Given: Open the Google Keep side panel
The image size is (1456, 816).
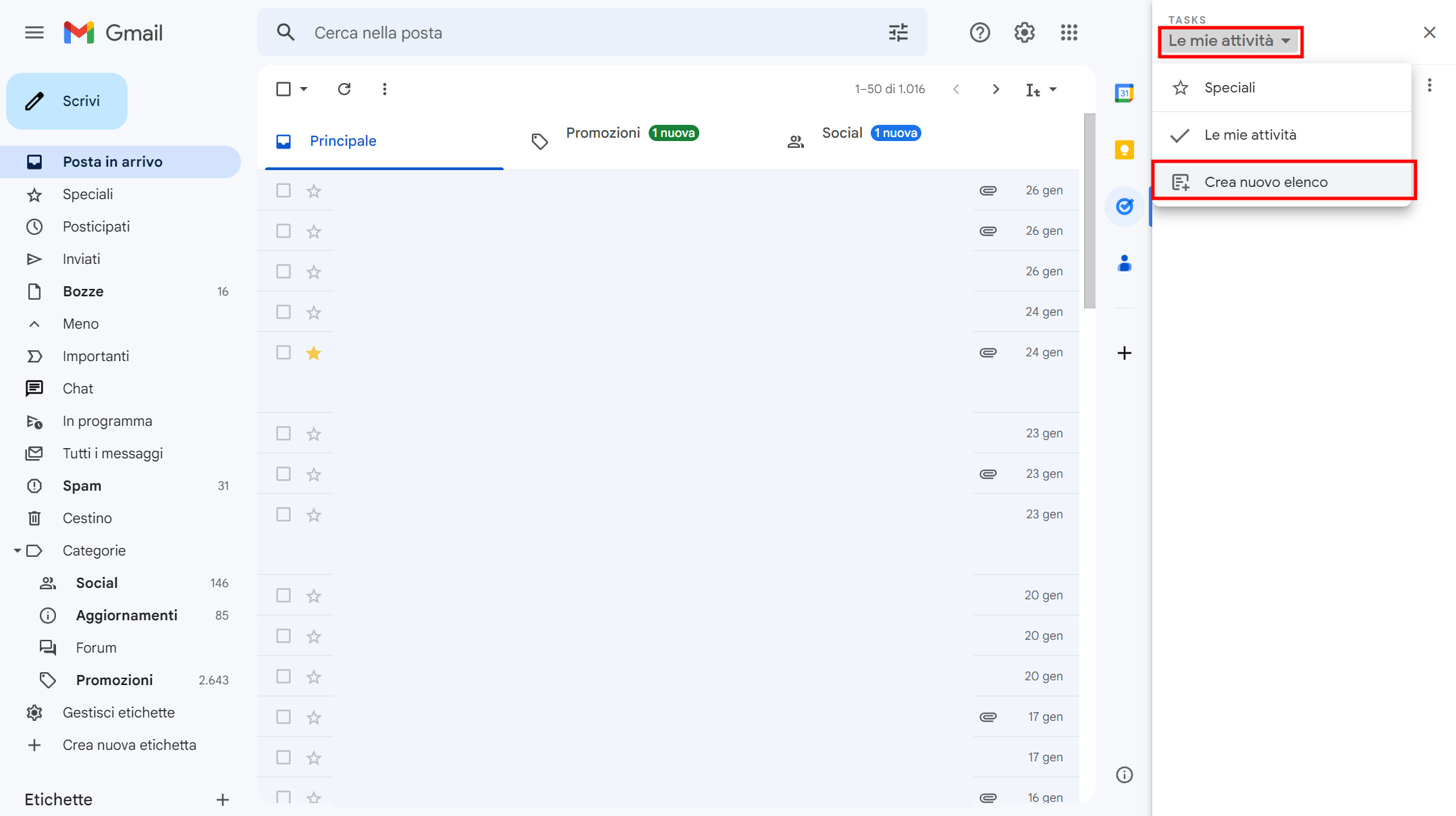Looking at the screenshot, I should pyautogui.click(x=1124, y=149).
